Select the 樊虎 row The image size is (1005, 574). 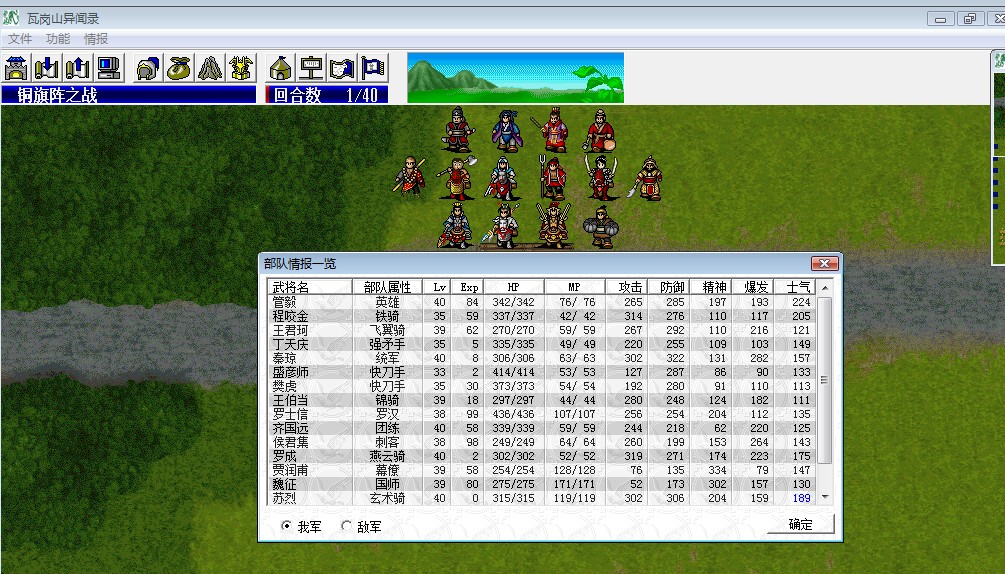tap(542, 386)
